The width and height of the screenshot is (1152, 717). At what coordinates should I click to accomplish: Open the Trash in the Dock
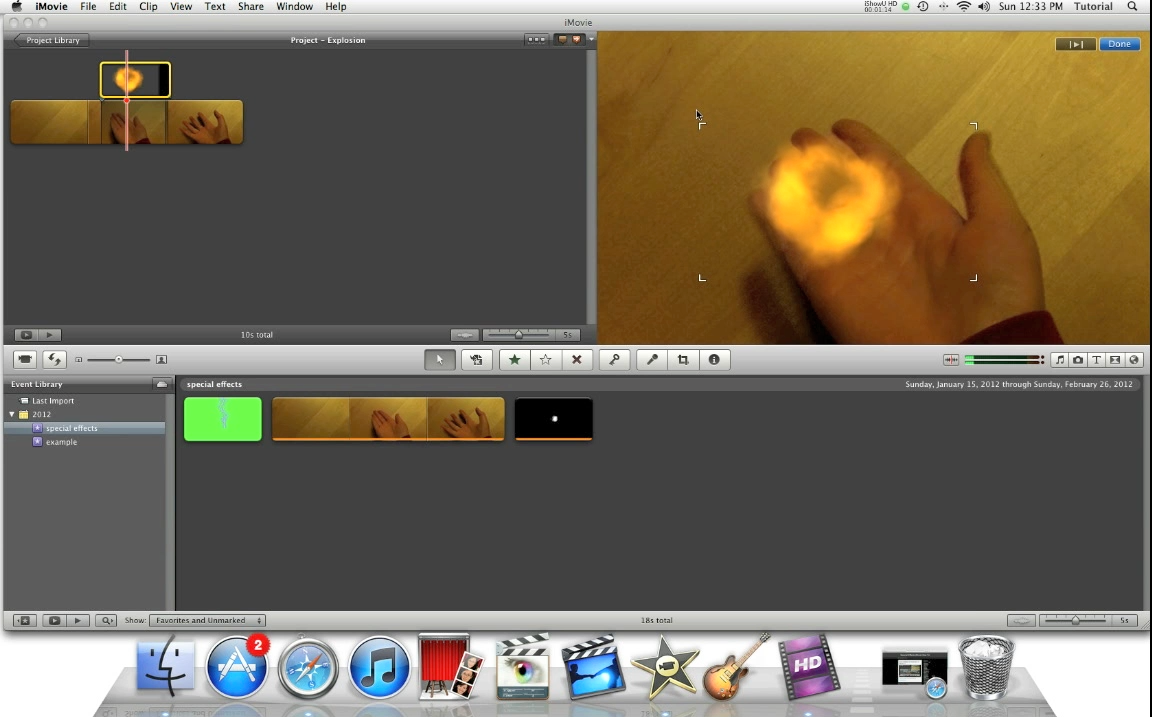987,667
